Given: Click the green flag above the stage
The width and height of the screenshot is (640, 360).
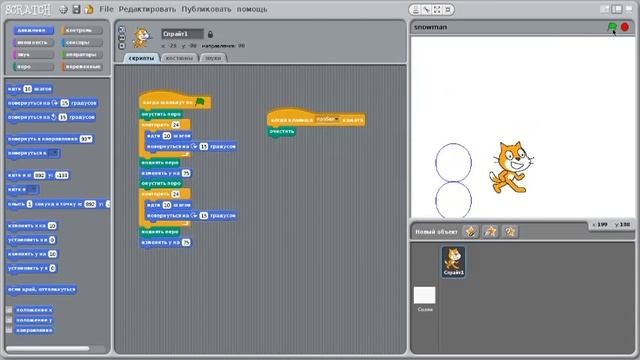Looking at the screenshot, I should pyautogui.click(x=612, y=27).
